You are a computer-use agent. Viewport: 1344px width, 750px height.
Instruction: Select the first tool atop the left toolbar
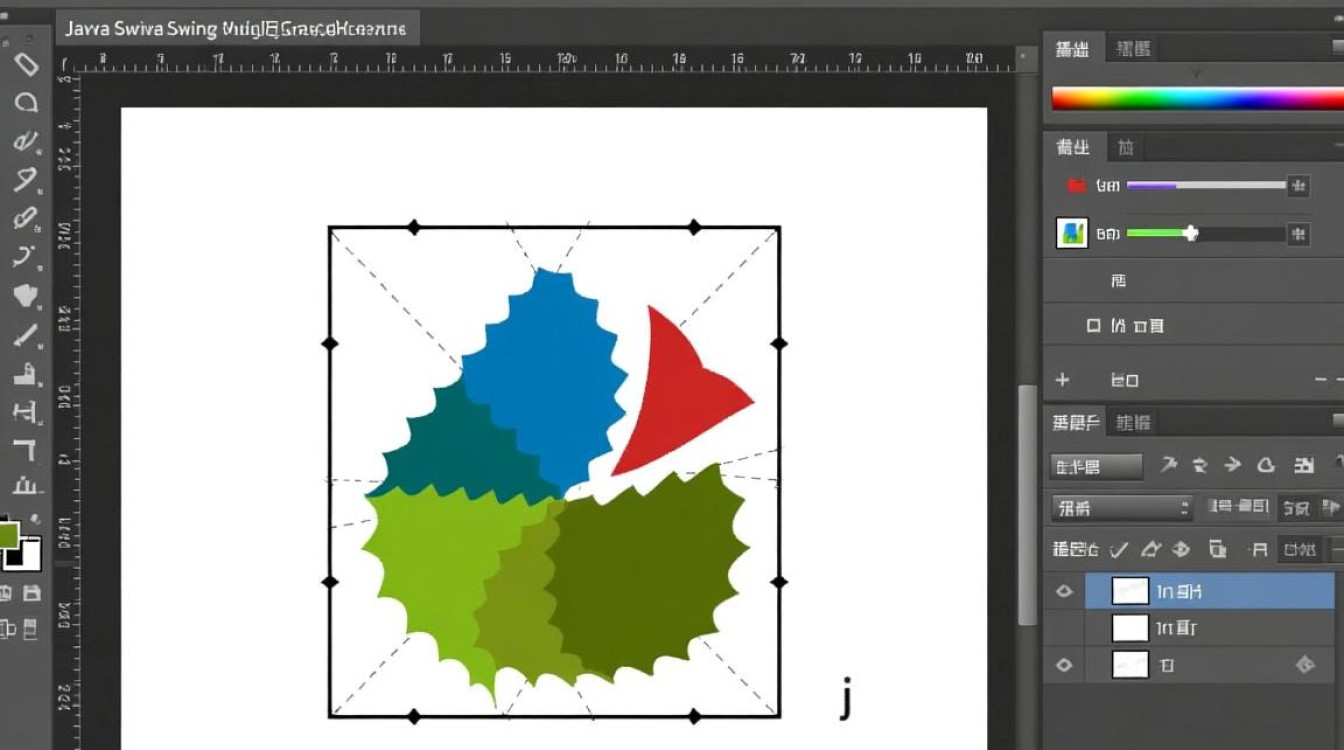click(25, 64)
